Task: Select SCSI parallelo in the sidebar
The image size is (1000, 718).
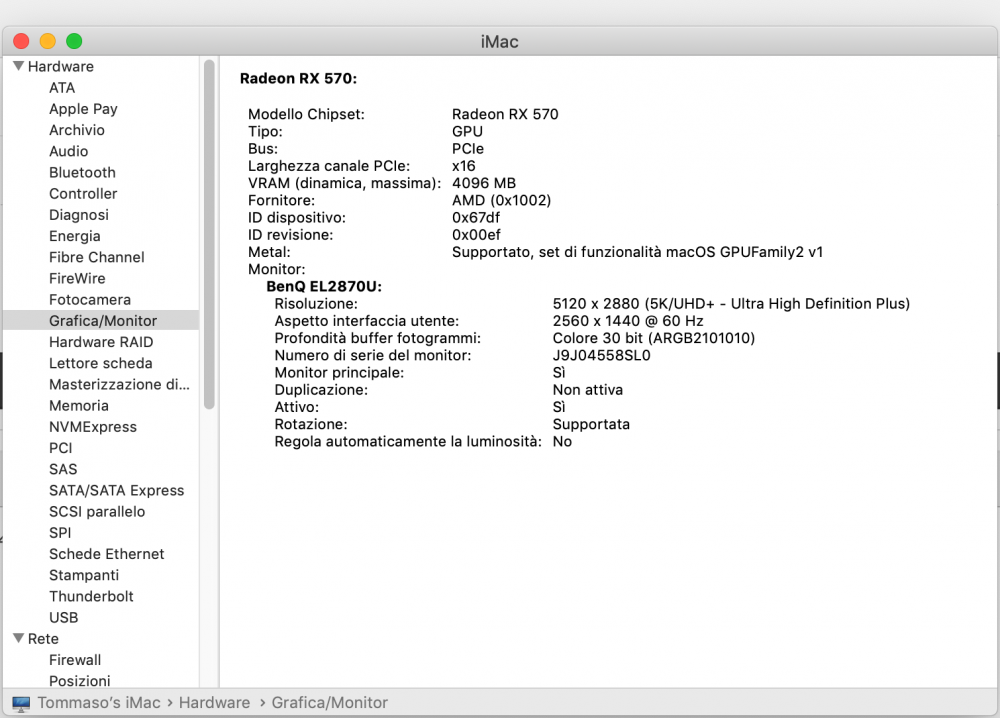Action: 97,511
